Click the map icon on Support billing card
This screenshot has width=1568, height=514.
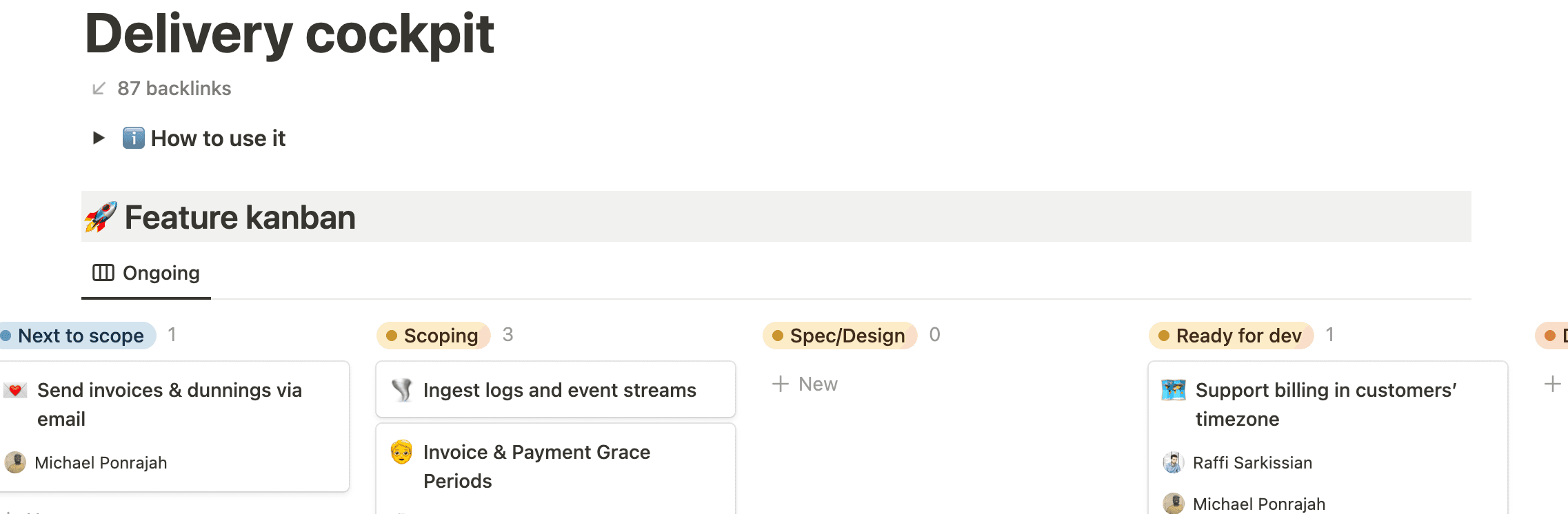click(1173, 390)
